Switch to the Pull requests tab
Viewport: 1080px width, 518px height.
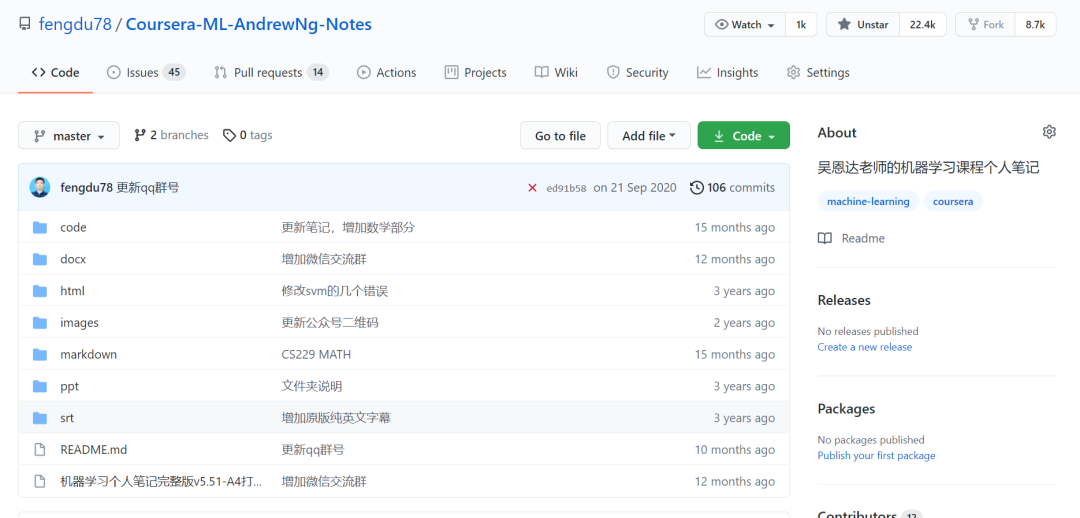[271, 72]
